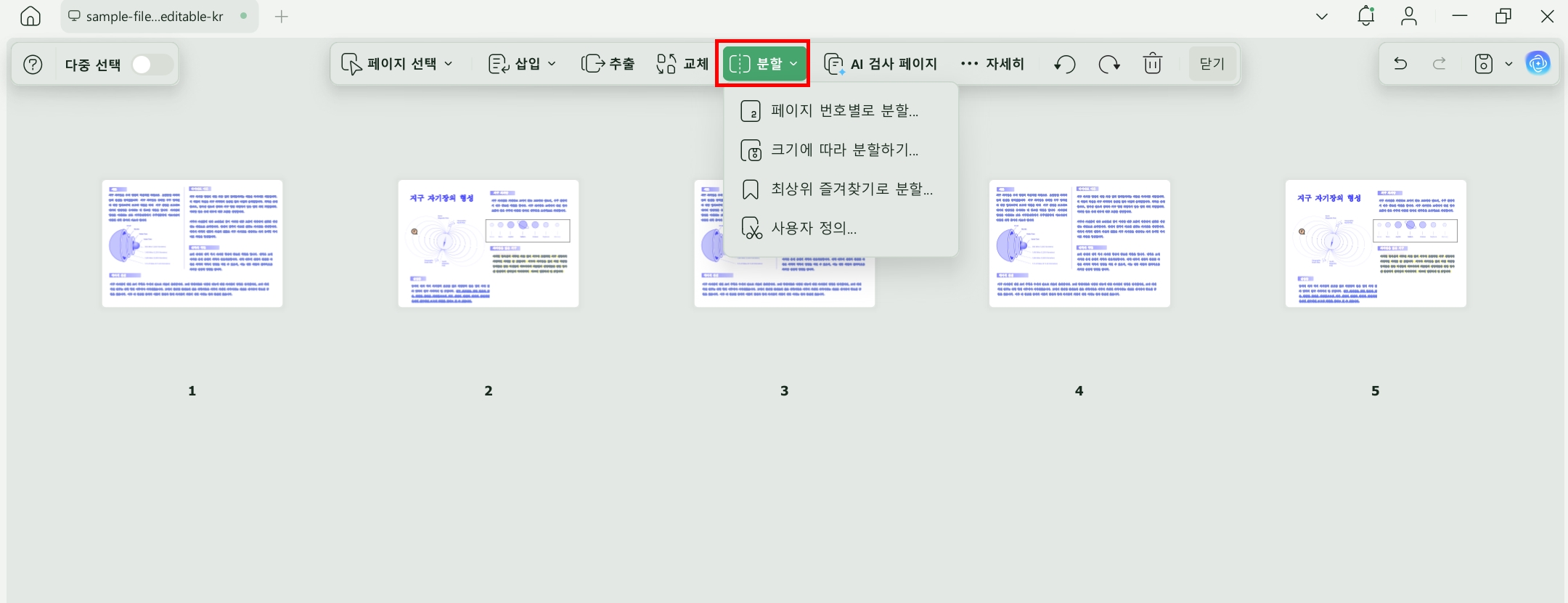Open a new tab with plus
The width and height of the screenshot is (1568, 603).
coord(282,16)
